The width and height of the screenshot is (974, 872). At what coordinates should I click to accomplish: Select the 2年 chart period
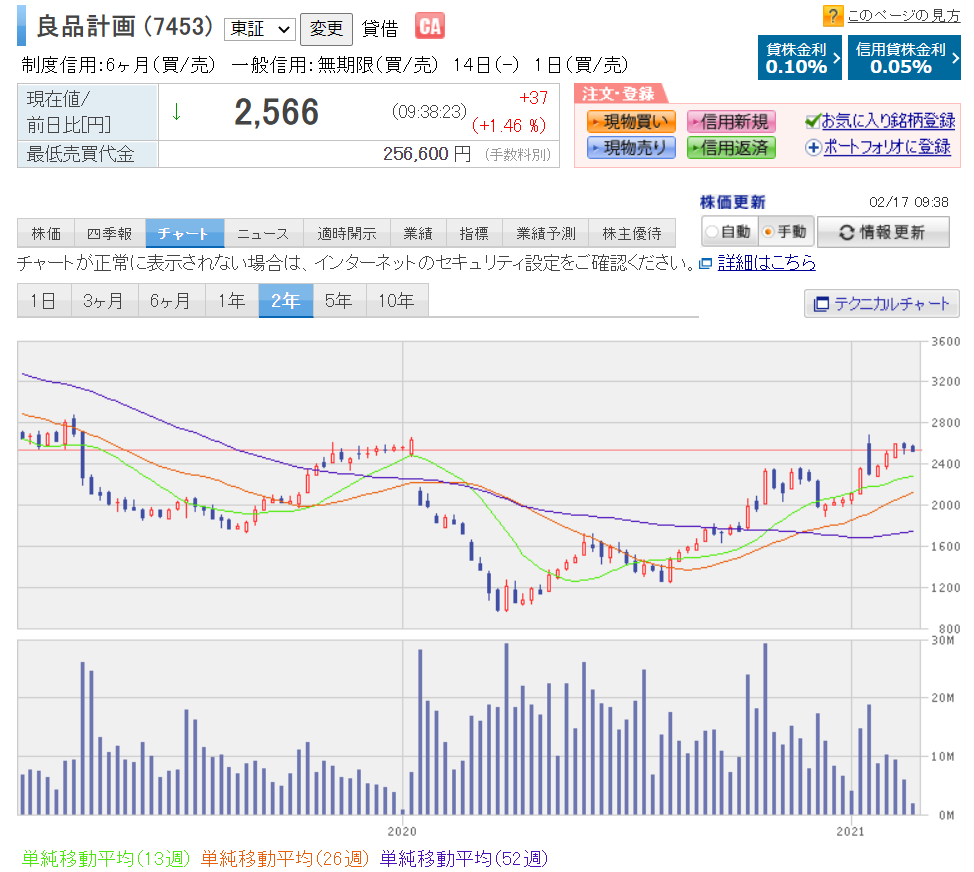point(286,301)
